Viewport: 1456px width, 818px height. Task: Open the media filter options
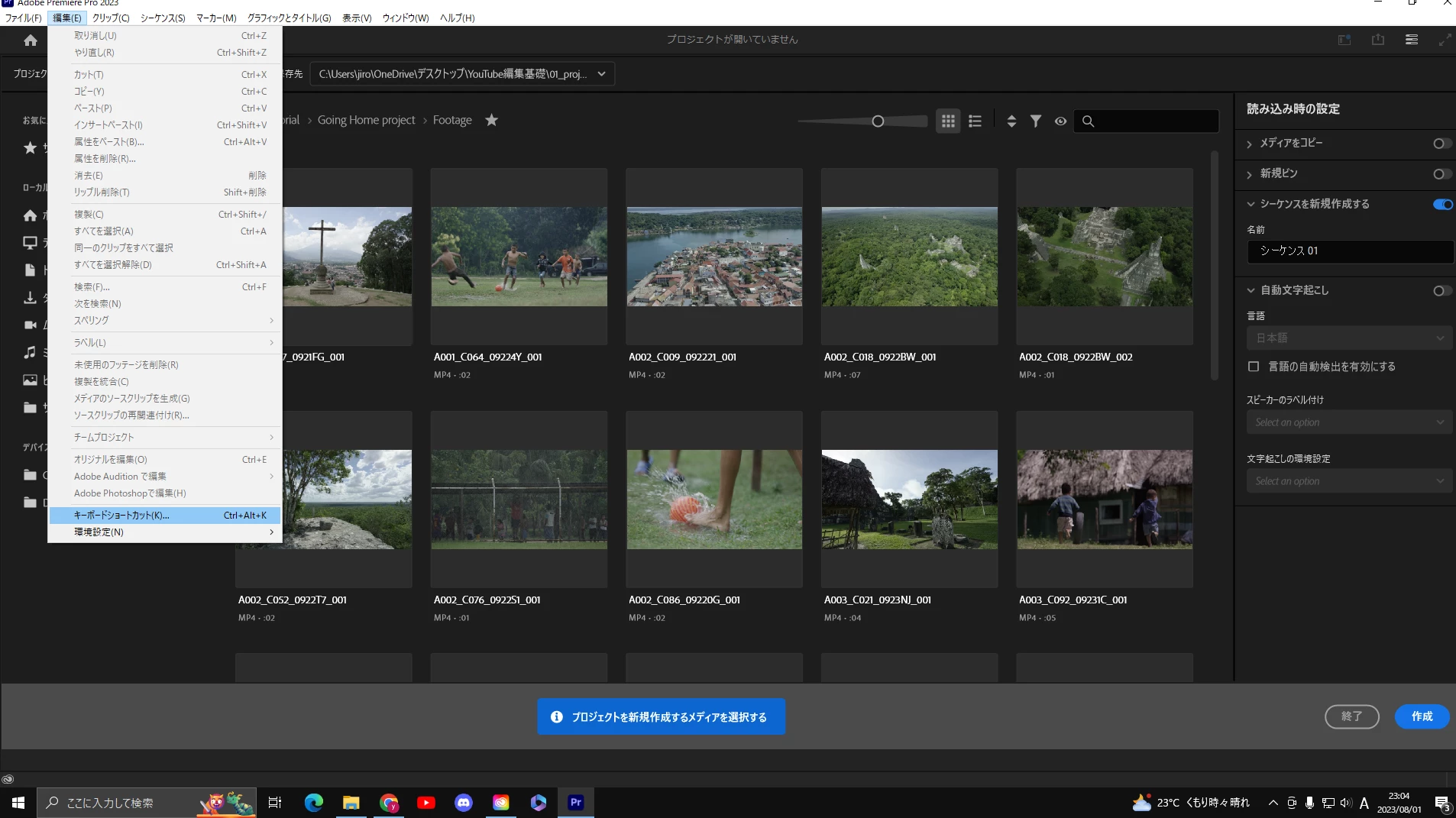1036,121
